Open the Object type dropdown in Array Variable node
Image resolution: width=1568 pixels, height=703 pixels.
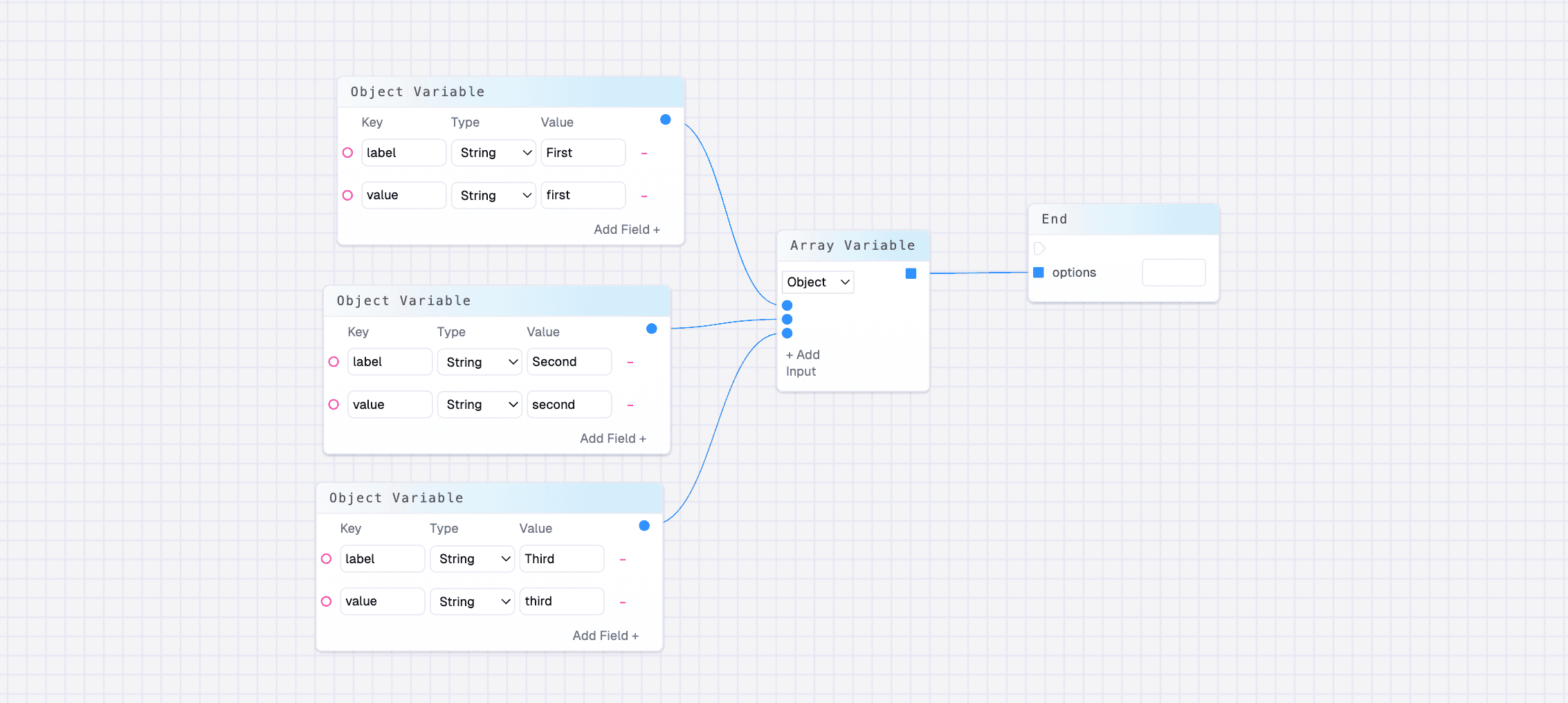pyautogui.click(x=817, y=282)
